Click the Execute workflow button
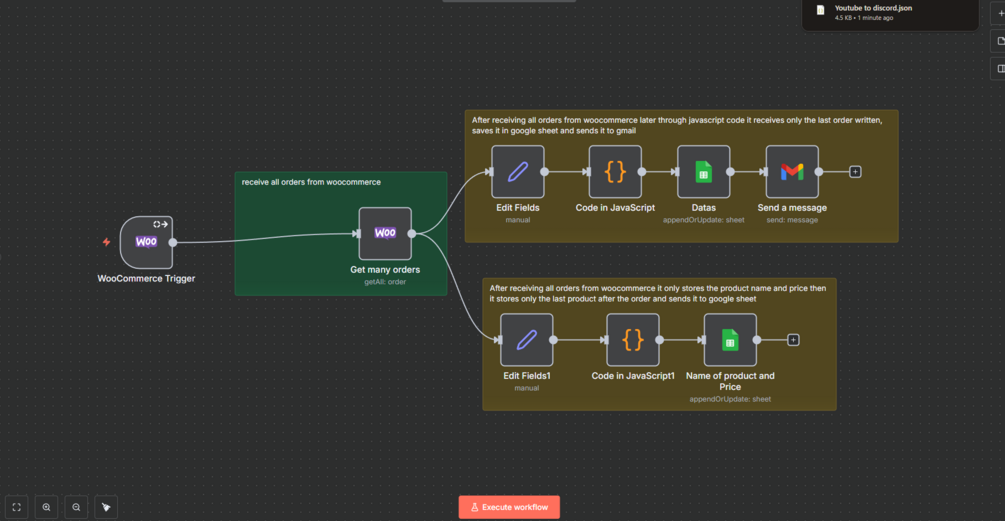 coord(509,507)
